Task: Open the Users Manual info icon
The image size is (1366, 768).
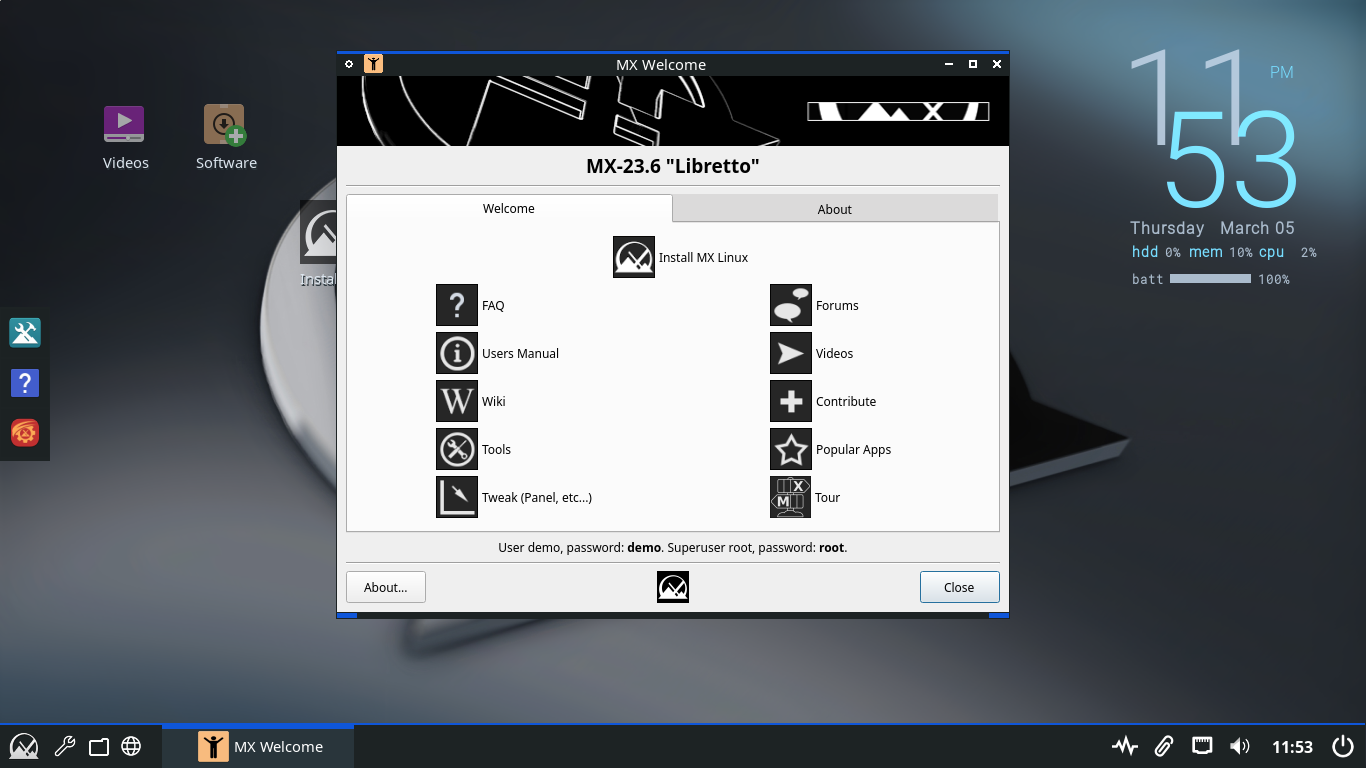Action: tap(457, 353)
